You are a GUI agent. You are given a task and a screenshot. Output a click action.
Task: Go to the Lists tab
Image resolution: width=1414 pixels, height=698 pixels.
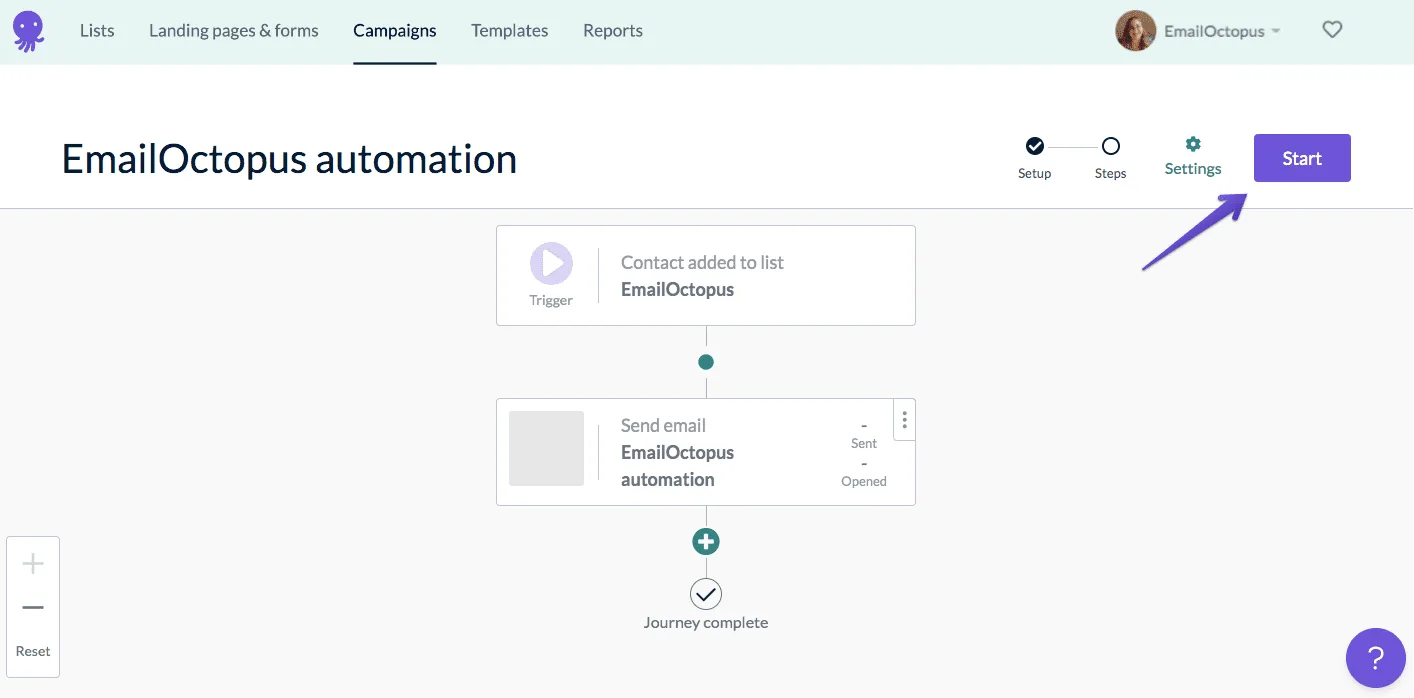(x=97, y=31)
